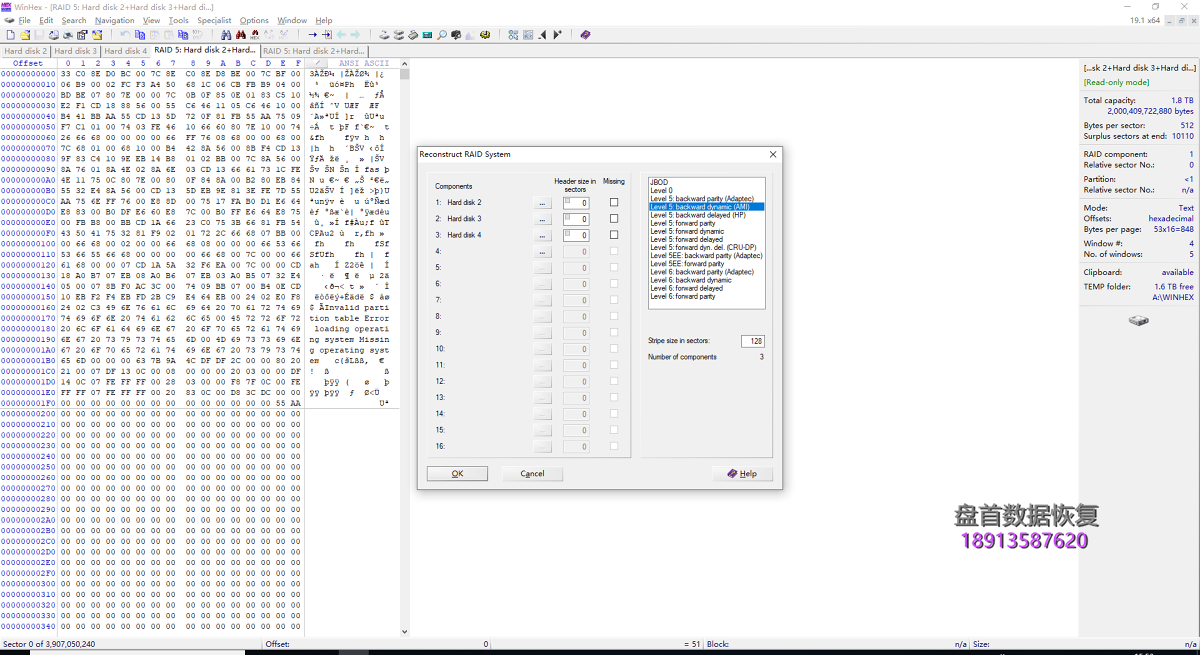
Task: Open the Edit menu
Action: (x=47, y=20)
